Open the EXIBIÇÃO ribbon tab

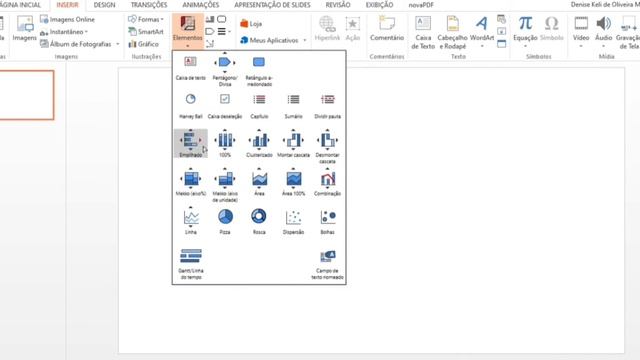pyautogui.click(x=379, y=5)
